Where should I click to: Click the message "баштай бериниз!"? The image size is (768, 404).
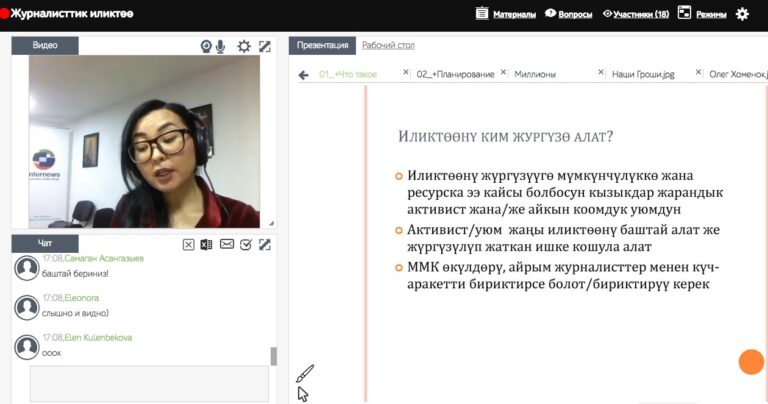click(x=75, y=273)
